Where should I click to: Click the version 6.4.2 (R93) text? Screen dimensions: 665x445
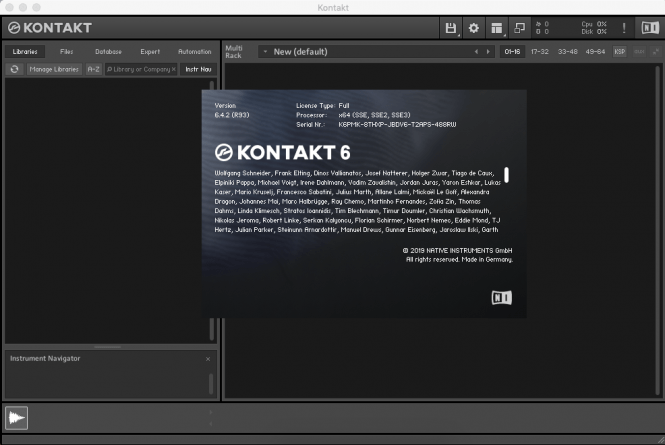pyautogui.click(x=232, y=115)
